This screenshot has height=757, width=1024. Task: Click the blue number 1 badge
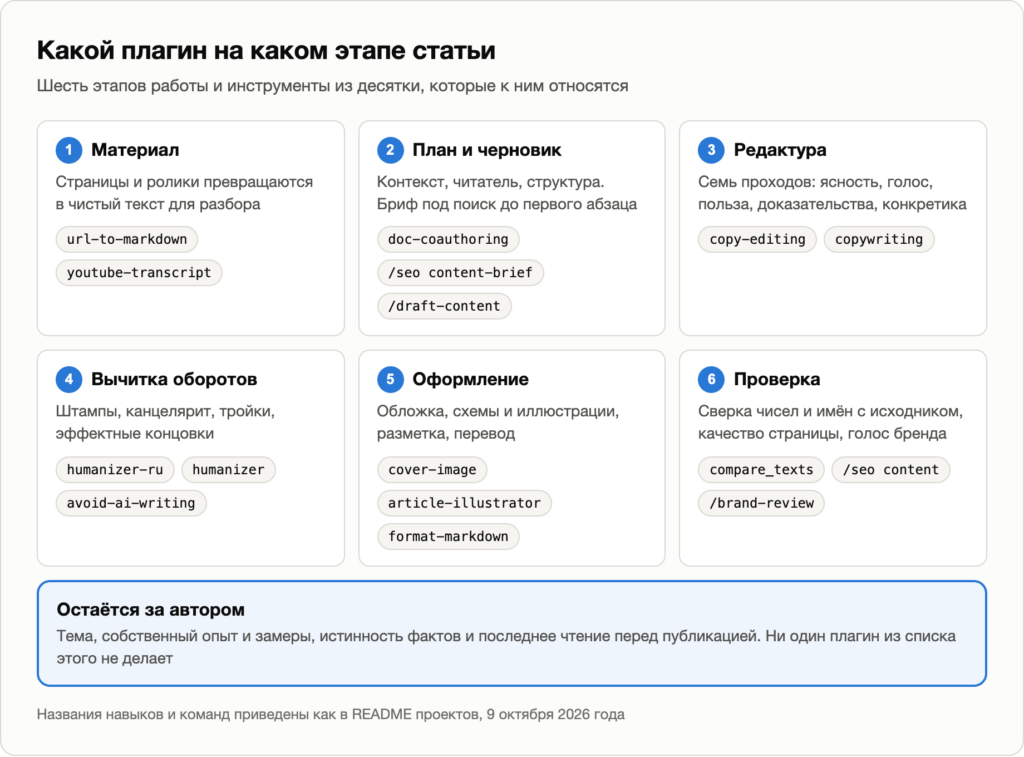click(x=69, y=150)
